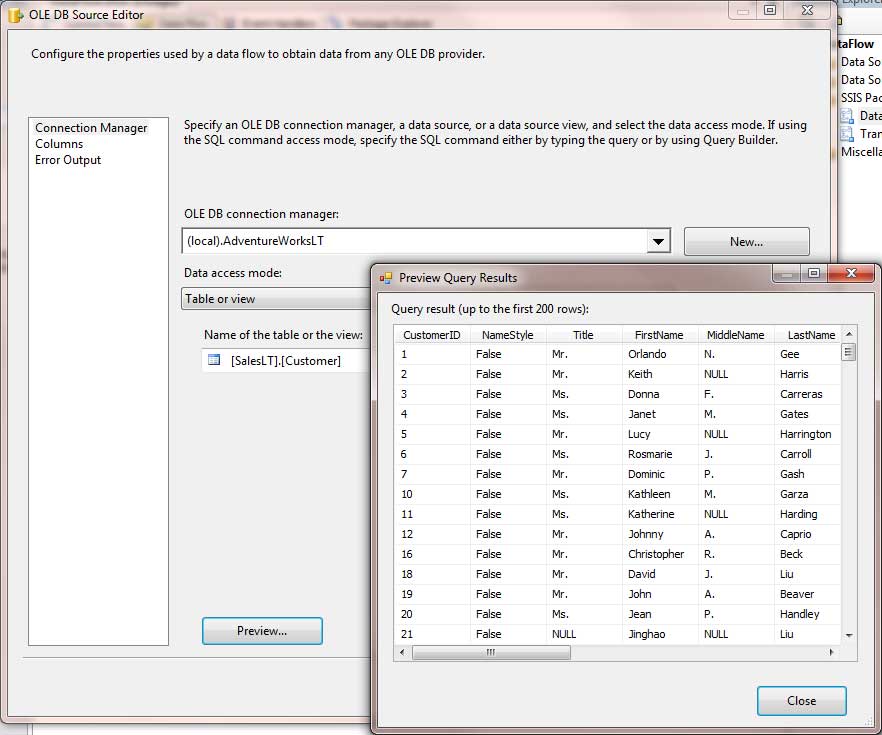Click the CustomerID column header
Image resolution: width=882 pixels, height=735 pixels.
click(431, 335)
